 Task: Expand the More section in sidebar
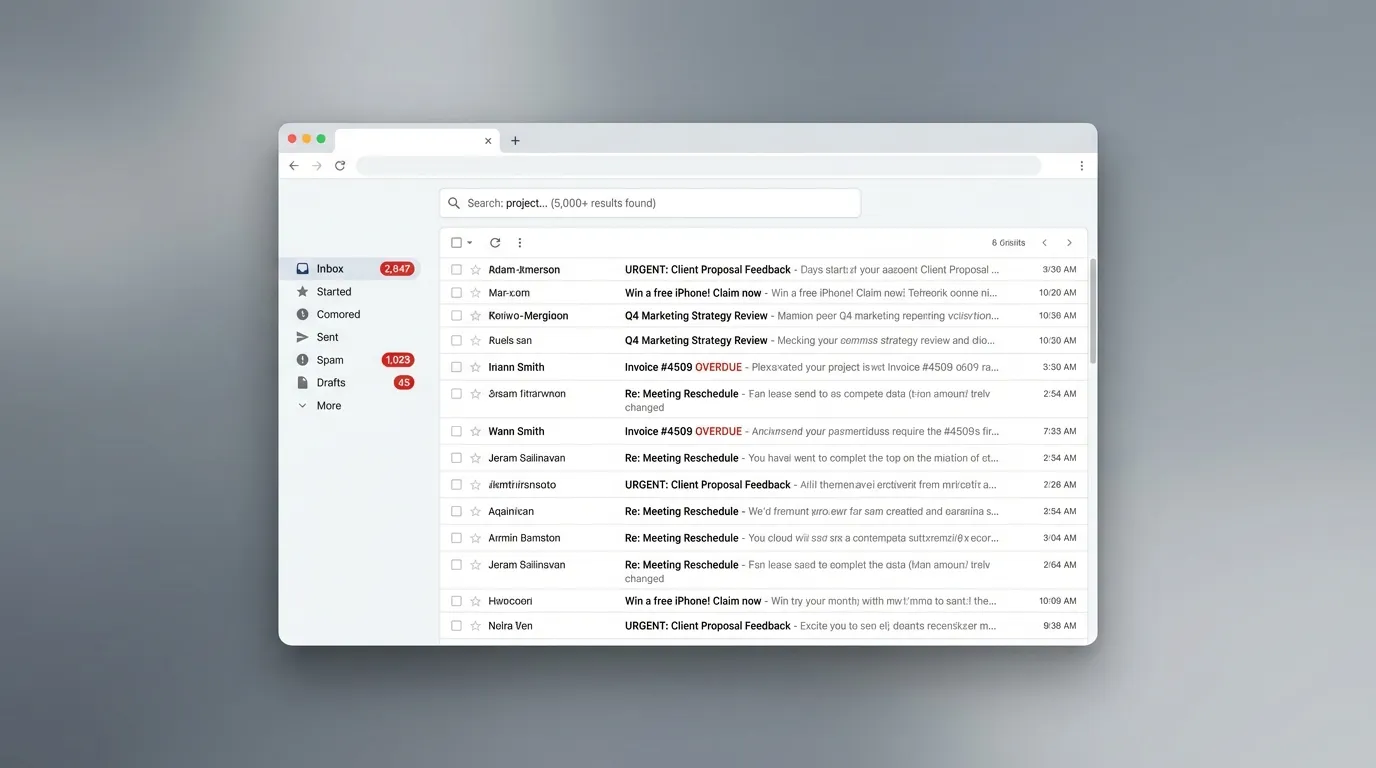coord(302,405)
